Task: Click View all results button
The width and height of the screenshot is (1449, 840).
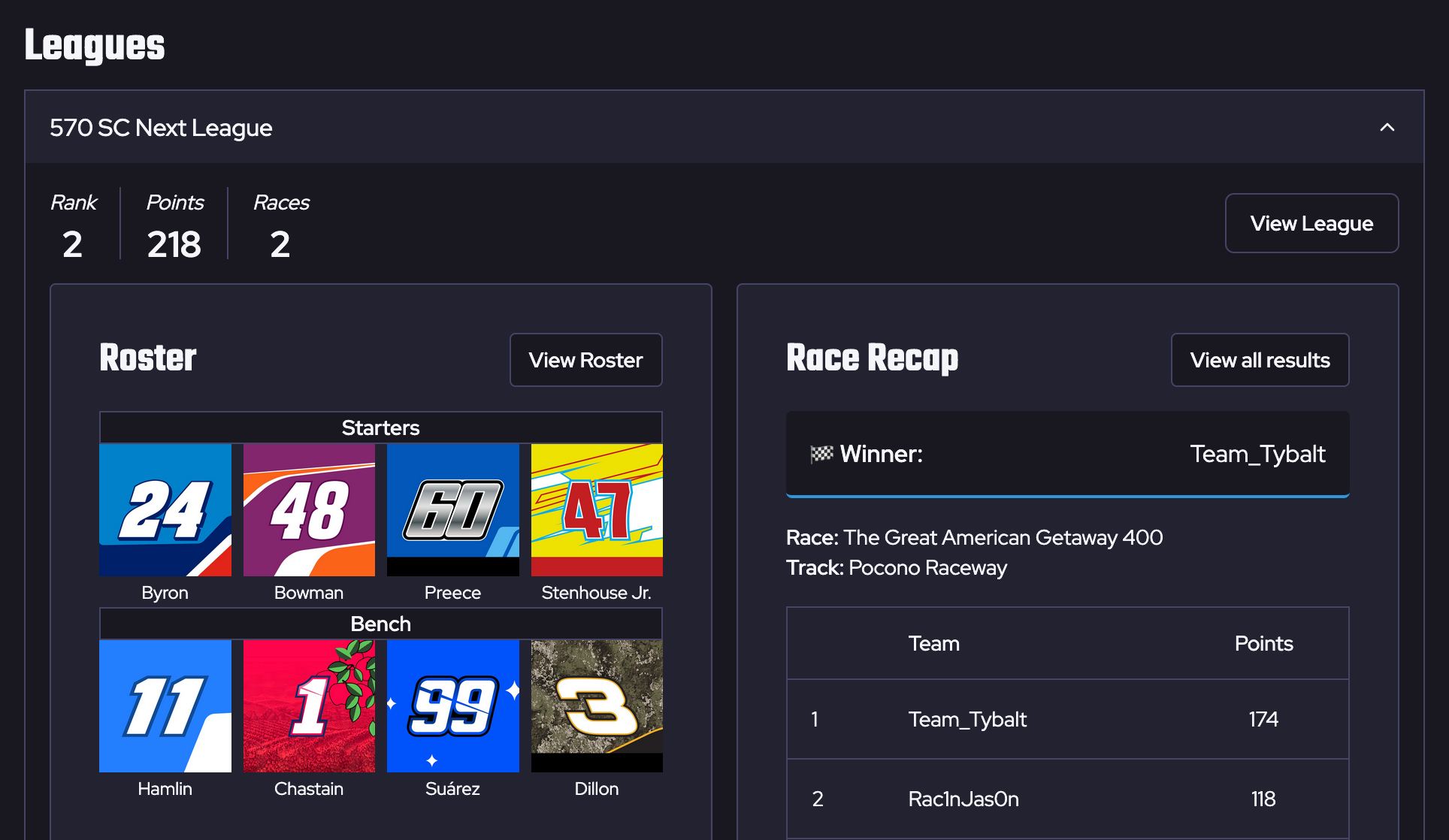Action: (1260, 360)
